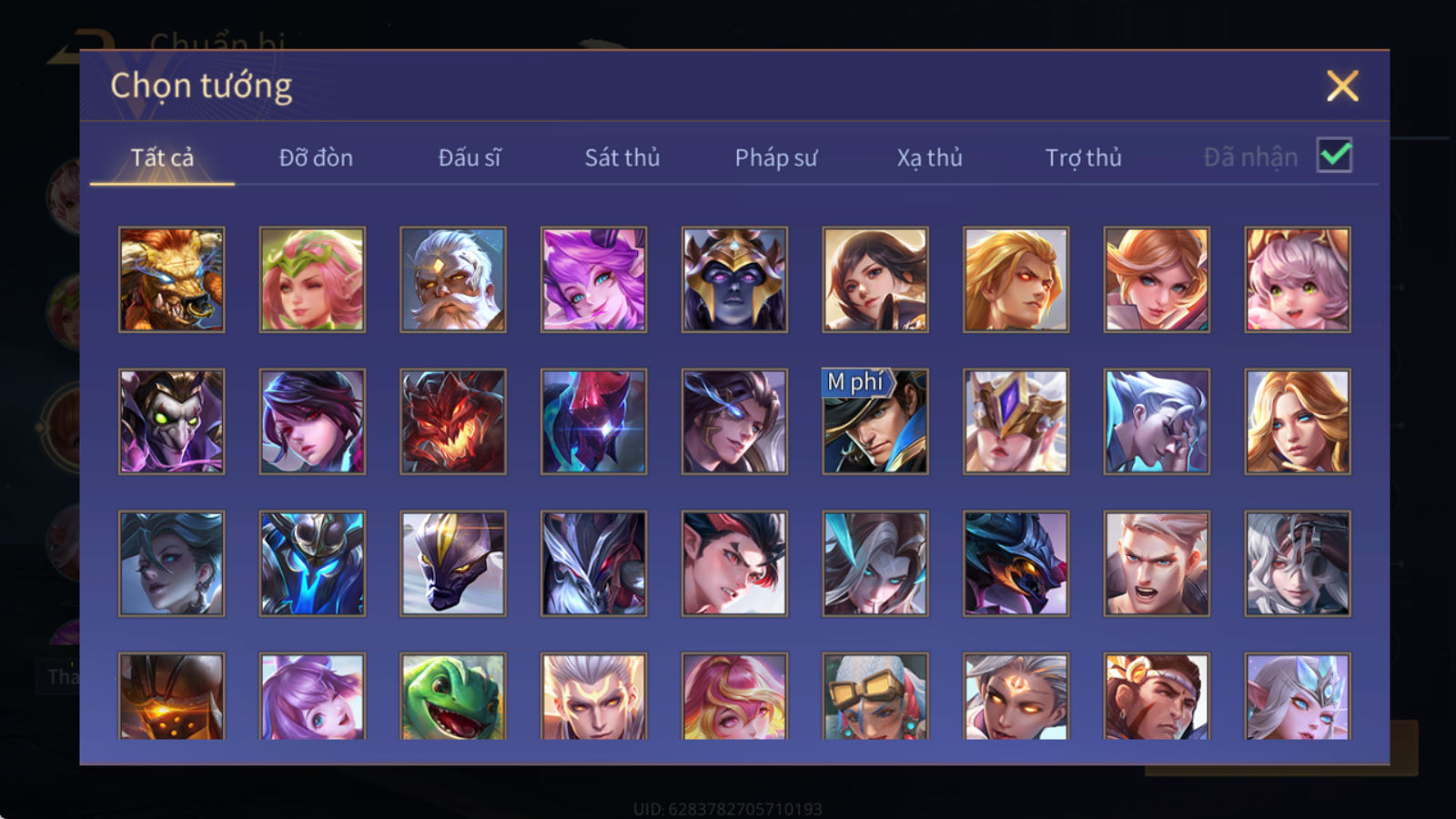Select the shouting blond man hero
Screen dimensions: 1456x819
pyautogui.click(x=1157, y=563)
